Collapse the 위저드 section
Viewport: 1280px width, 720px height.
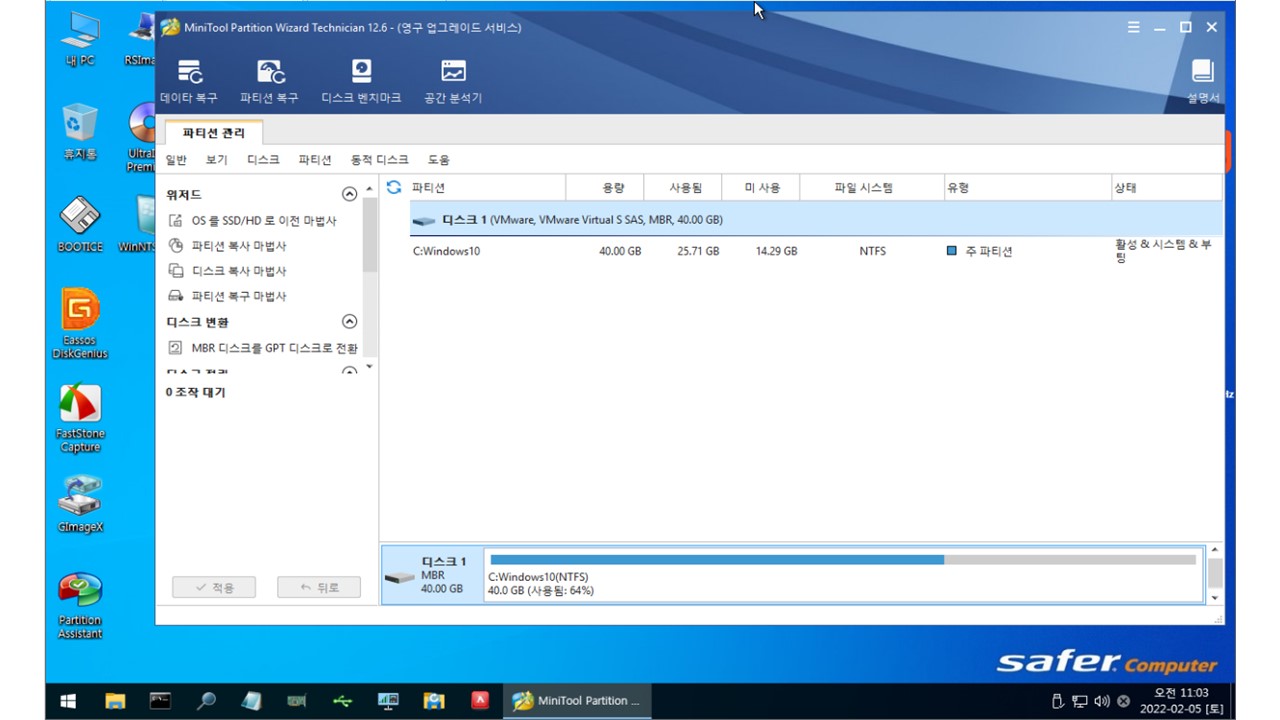click(x=349, y=195)
